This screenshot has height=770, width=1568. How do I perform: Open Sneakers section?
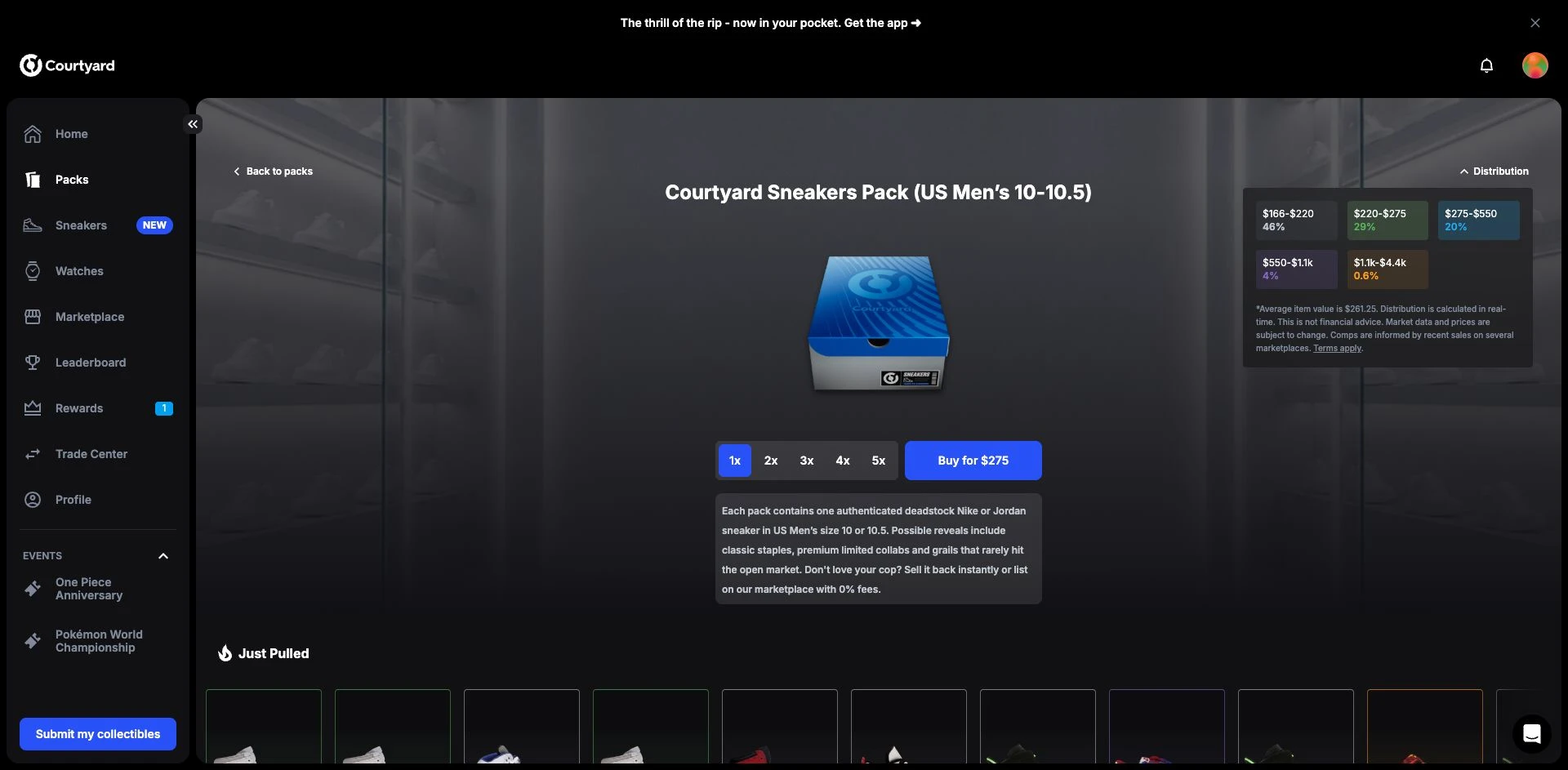point(98,225)
